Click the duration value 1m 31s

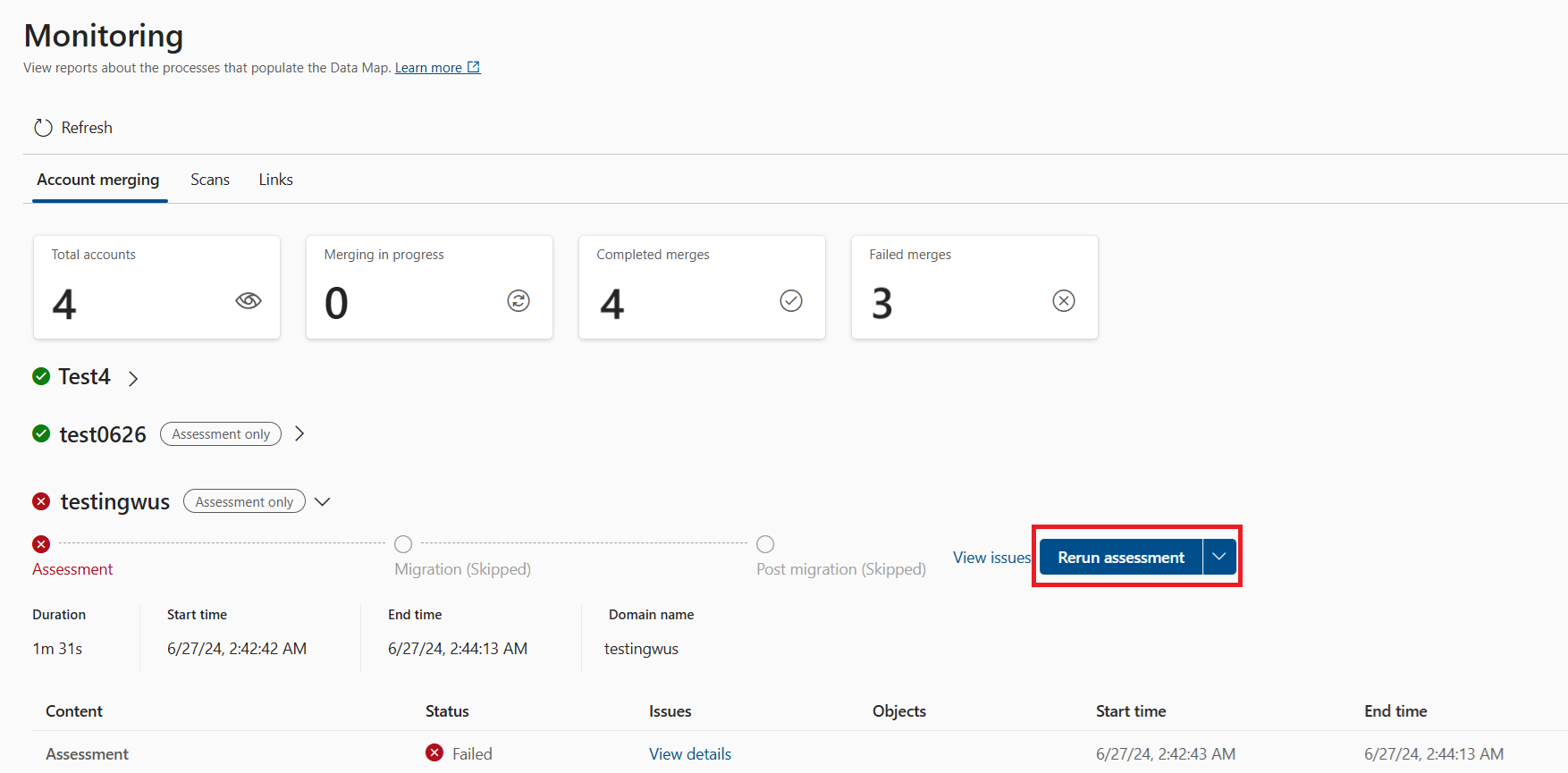click(x=57, y=649)
